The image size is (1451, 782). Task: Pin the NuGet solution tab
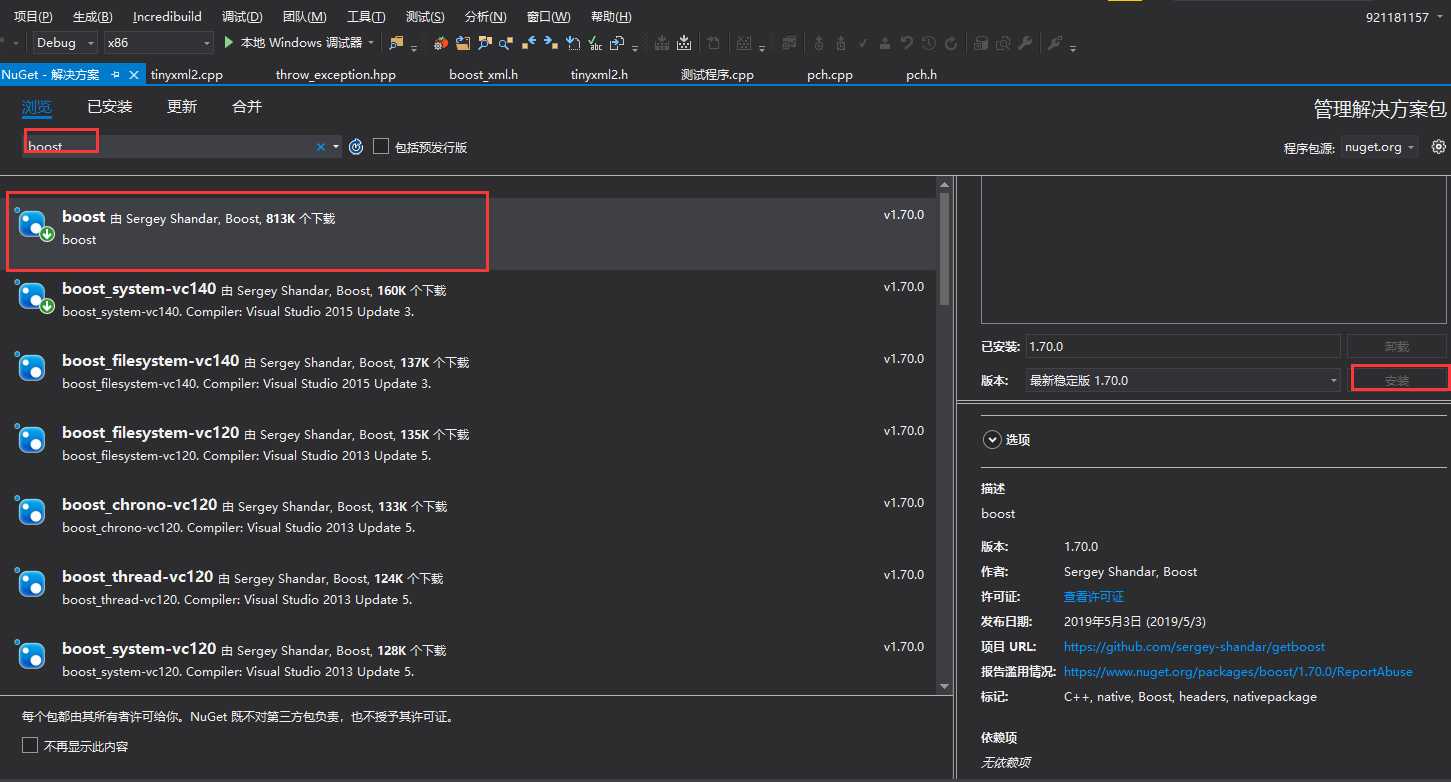[x=115, y=74]
